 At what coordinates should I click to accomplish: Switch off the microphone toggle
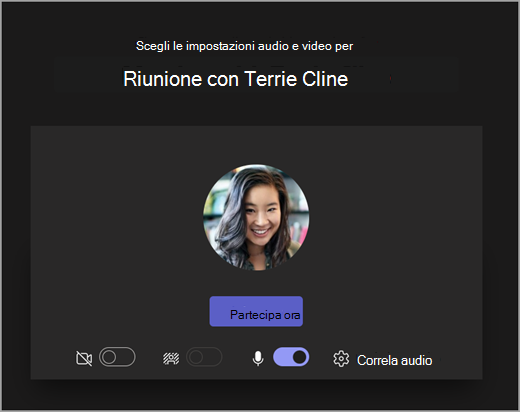[291, 357]
